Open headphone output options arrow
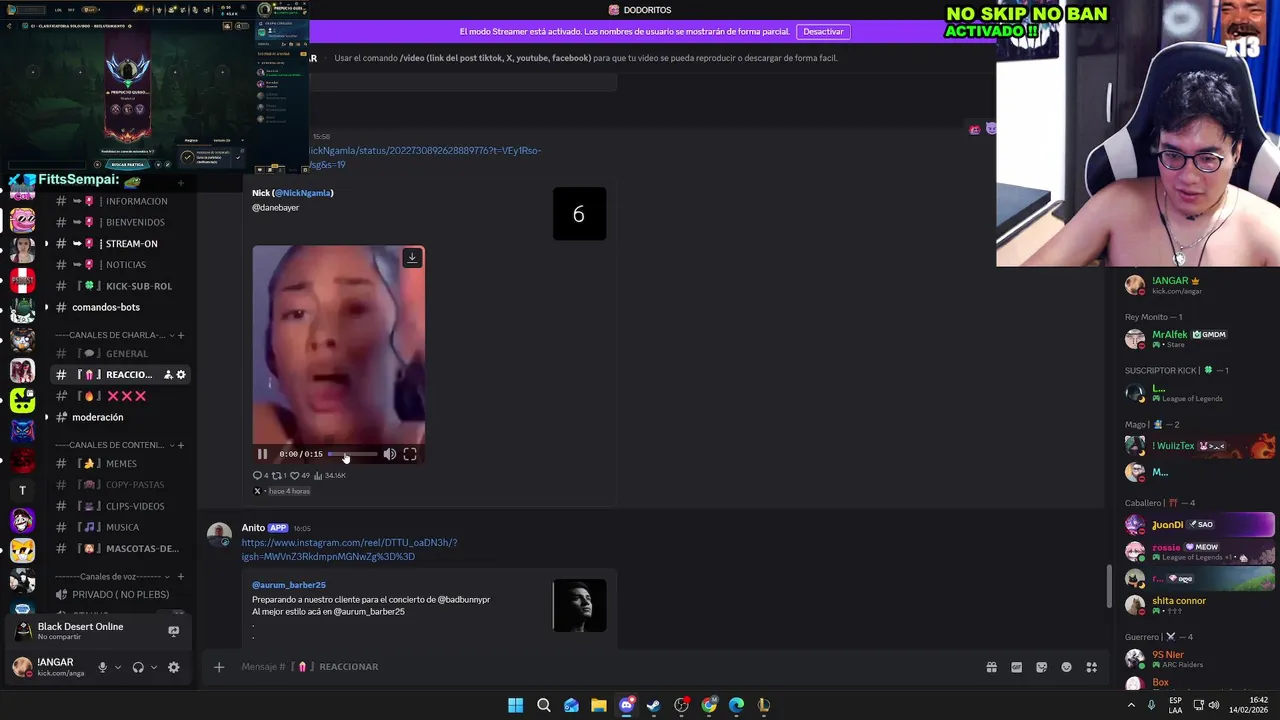 pyautogui.click(x=154, y=667)
